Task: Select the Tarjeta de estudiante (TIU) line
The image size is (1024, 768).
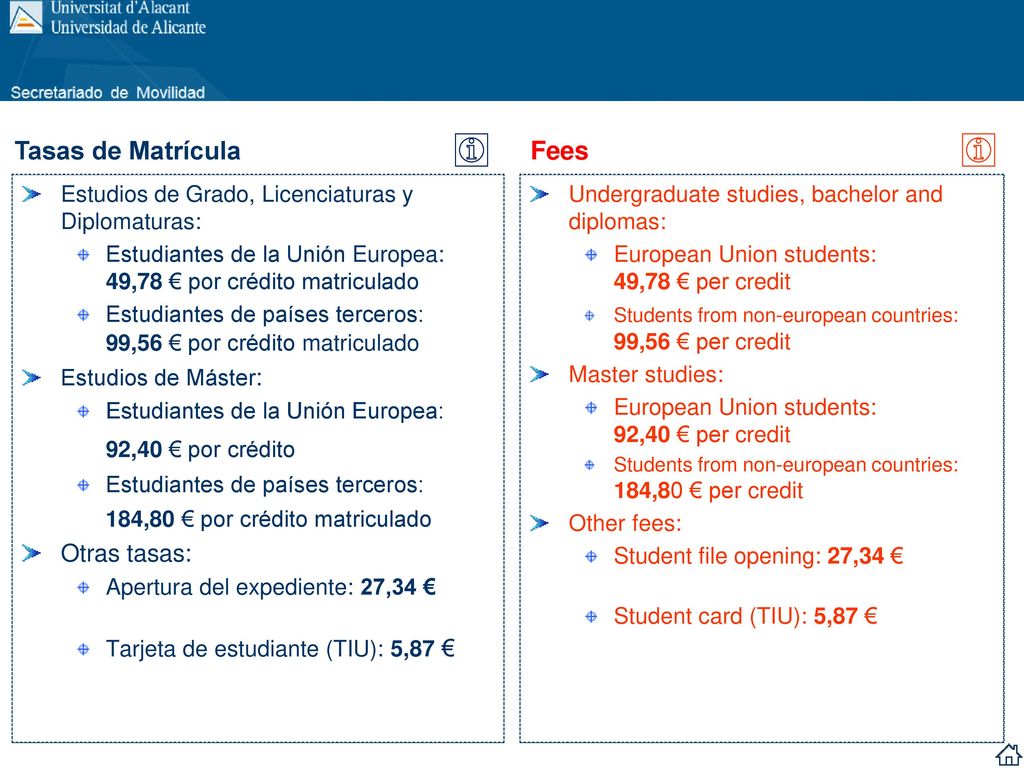Action: click(x=280, y=649)
